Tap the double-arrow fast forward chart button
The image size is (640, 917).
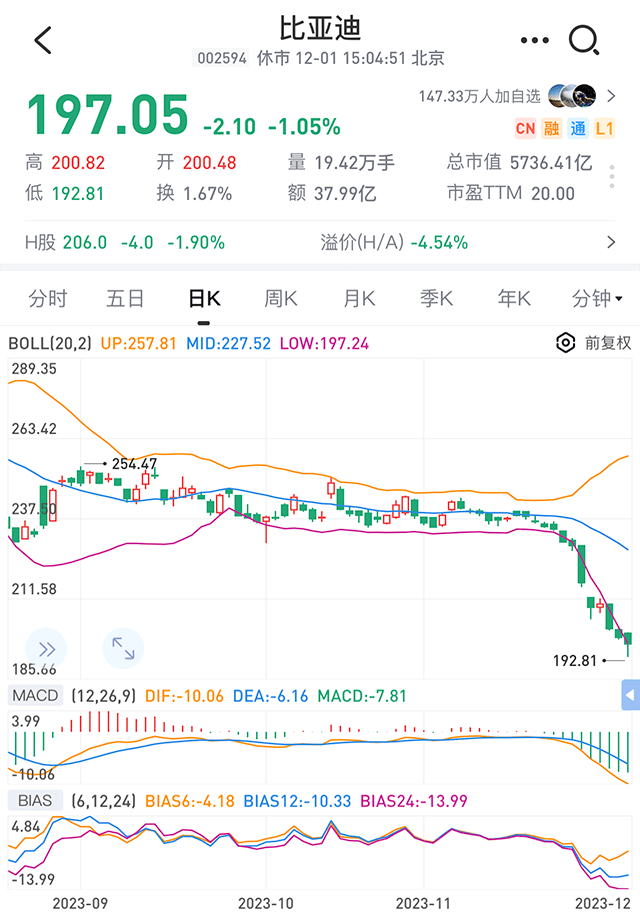click(x=46, y=649)
